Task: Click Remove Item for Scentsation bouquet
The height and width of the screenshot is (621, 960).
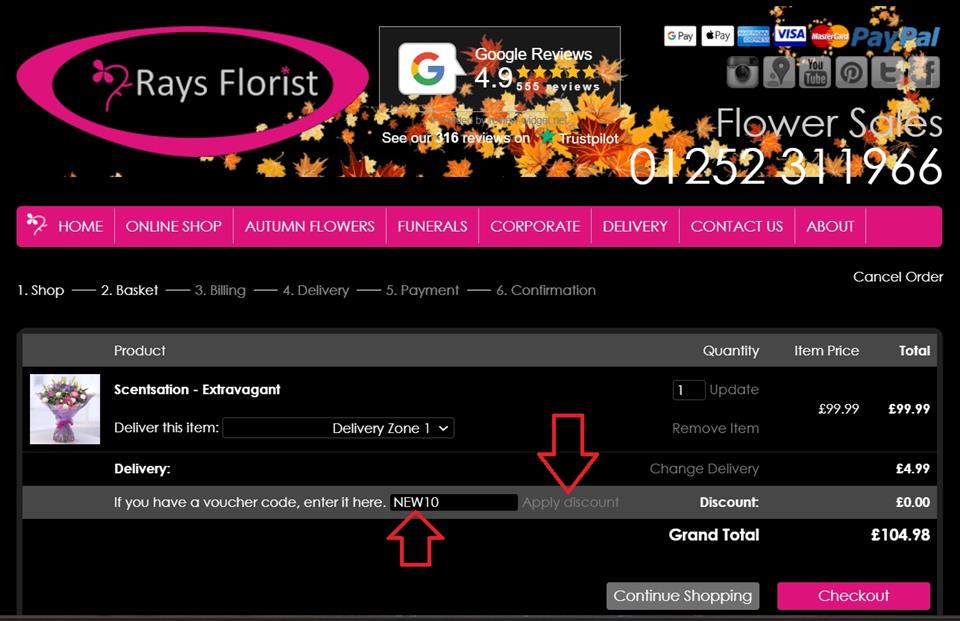Action: 715,428
